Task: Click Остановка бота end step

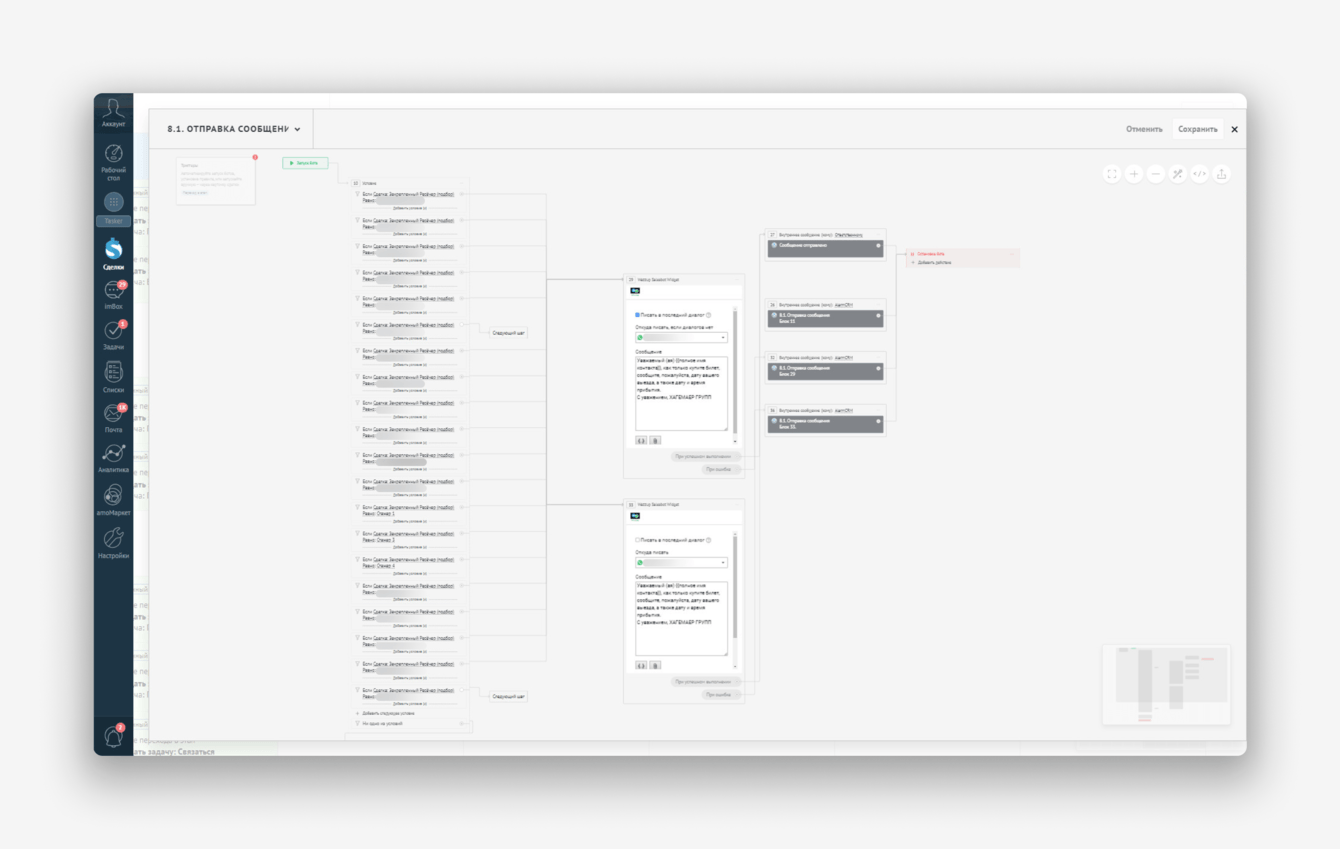Action: 930,254
